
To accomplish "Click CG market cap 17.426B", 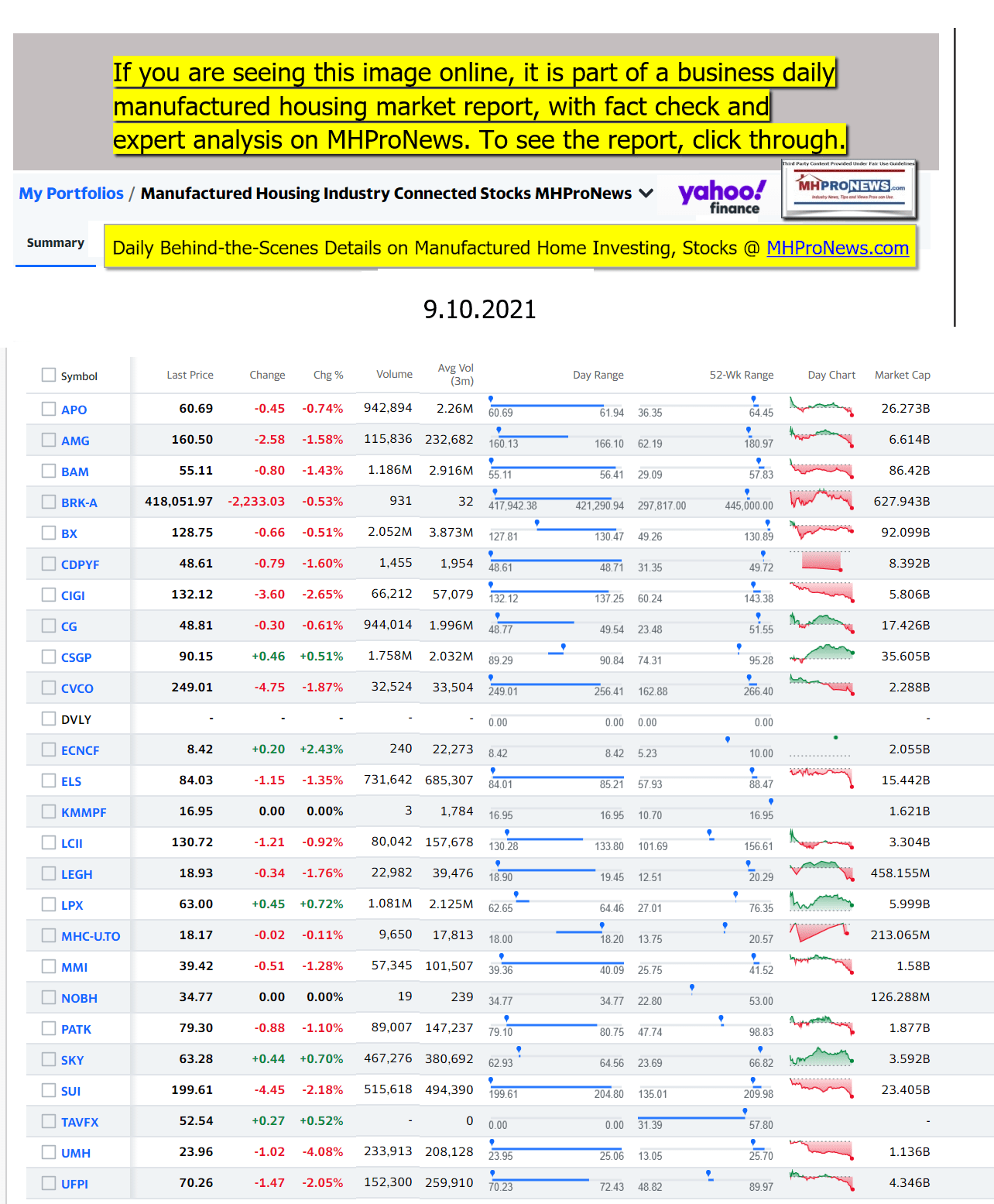I will pyautogui.click(x=906, y=626).
